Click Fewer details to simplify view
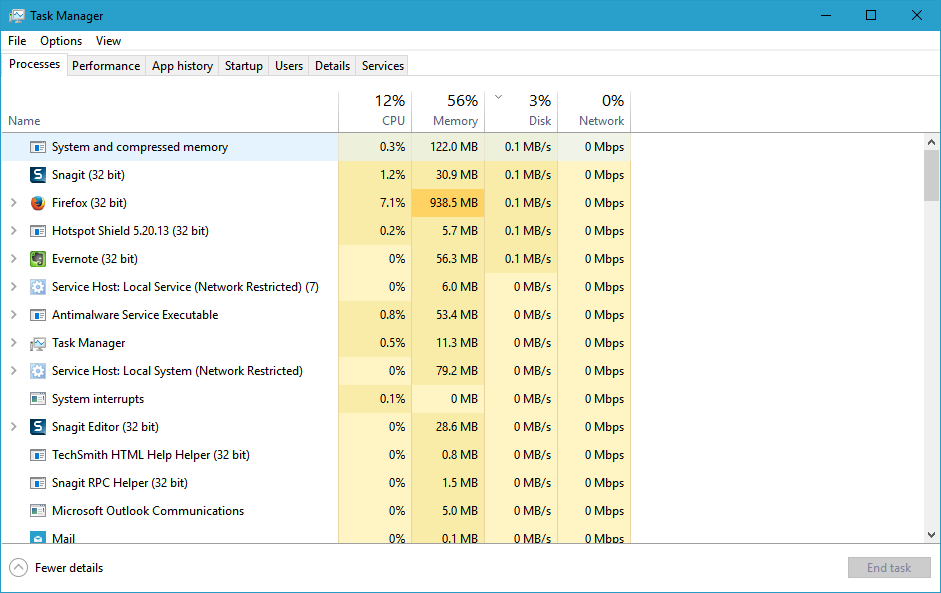The width and height of the screenshot is (941, 593). 66,567
